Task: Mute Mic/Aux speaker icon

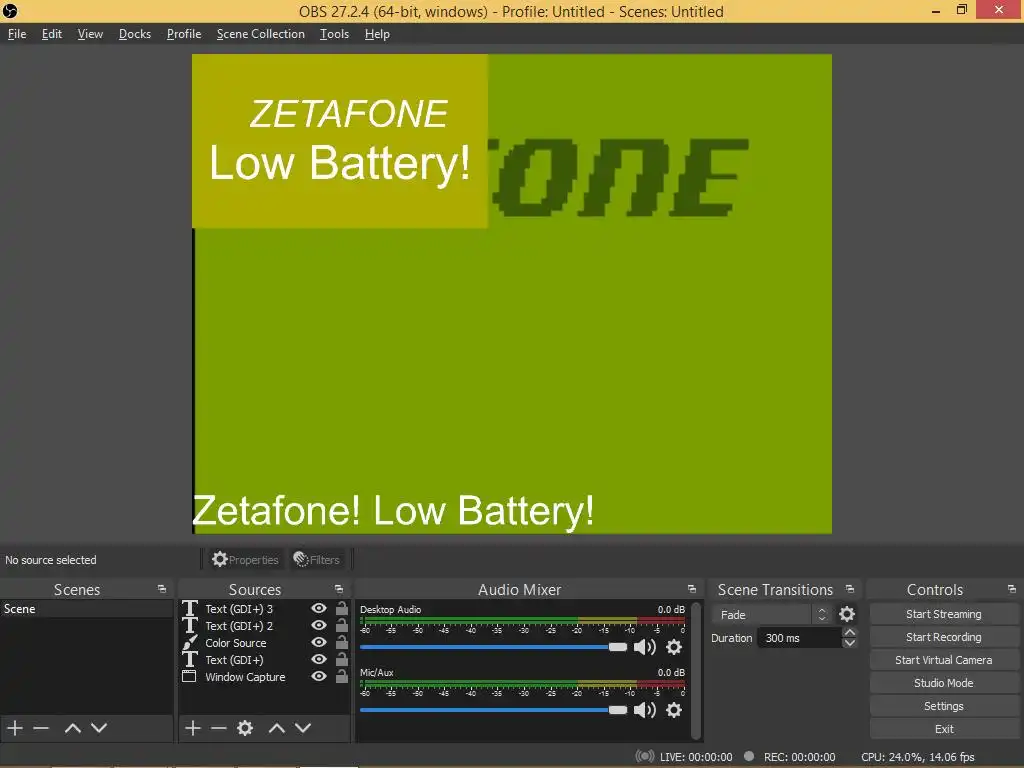Action: (x=645, y=710)
